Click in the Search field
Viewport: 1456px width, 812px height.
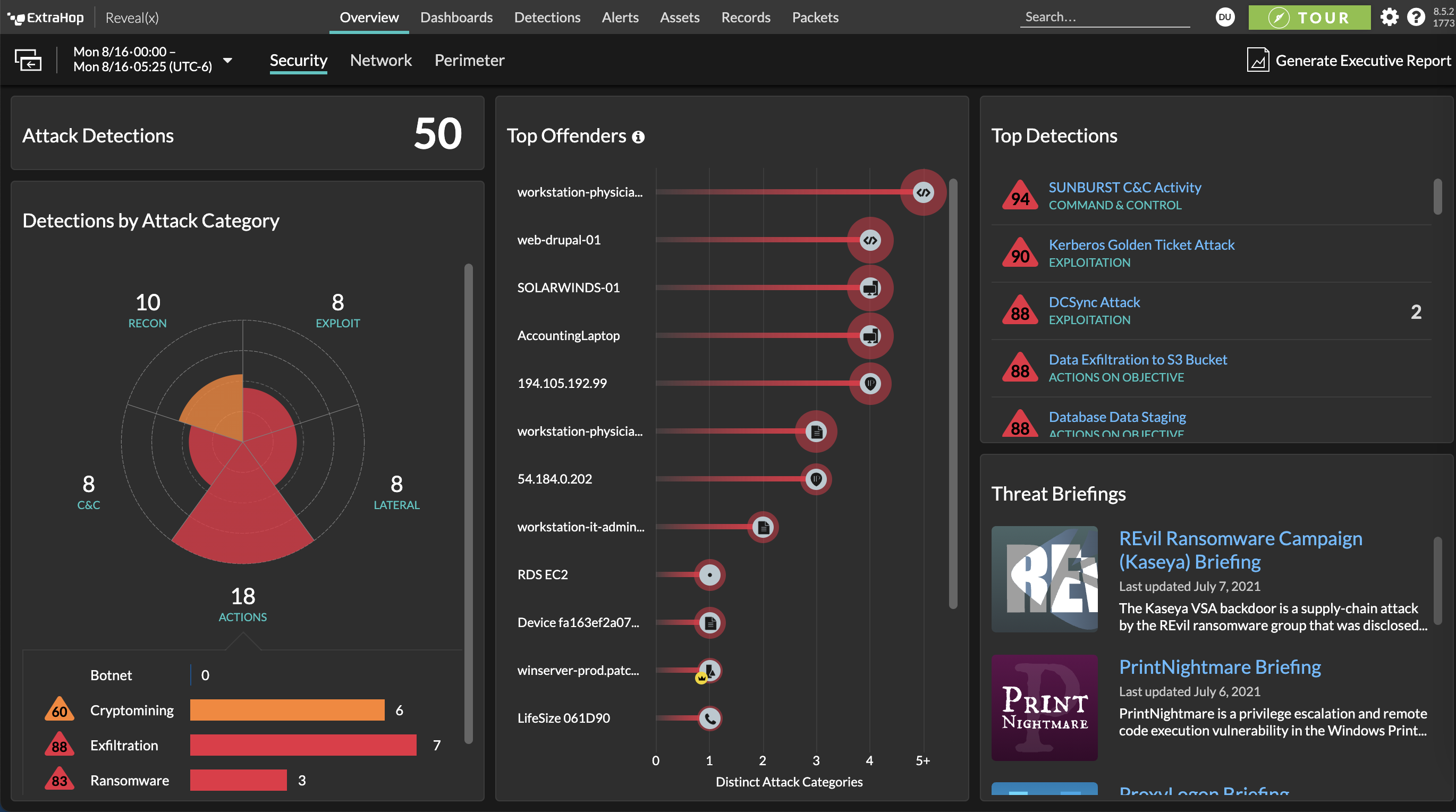pos(1105,17)
